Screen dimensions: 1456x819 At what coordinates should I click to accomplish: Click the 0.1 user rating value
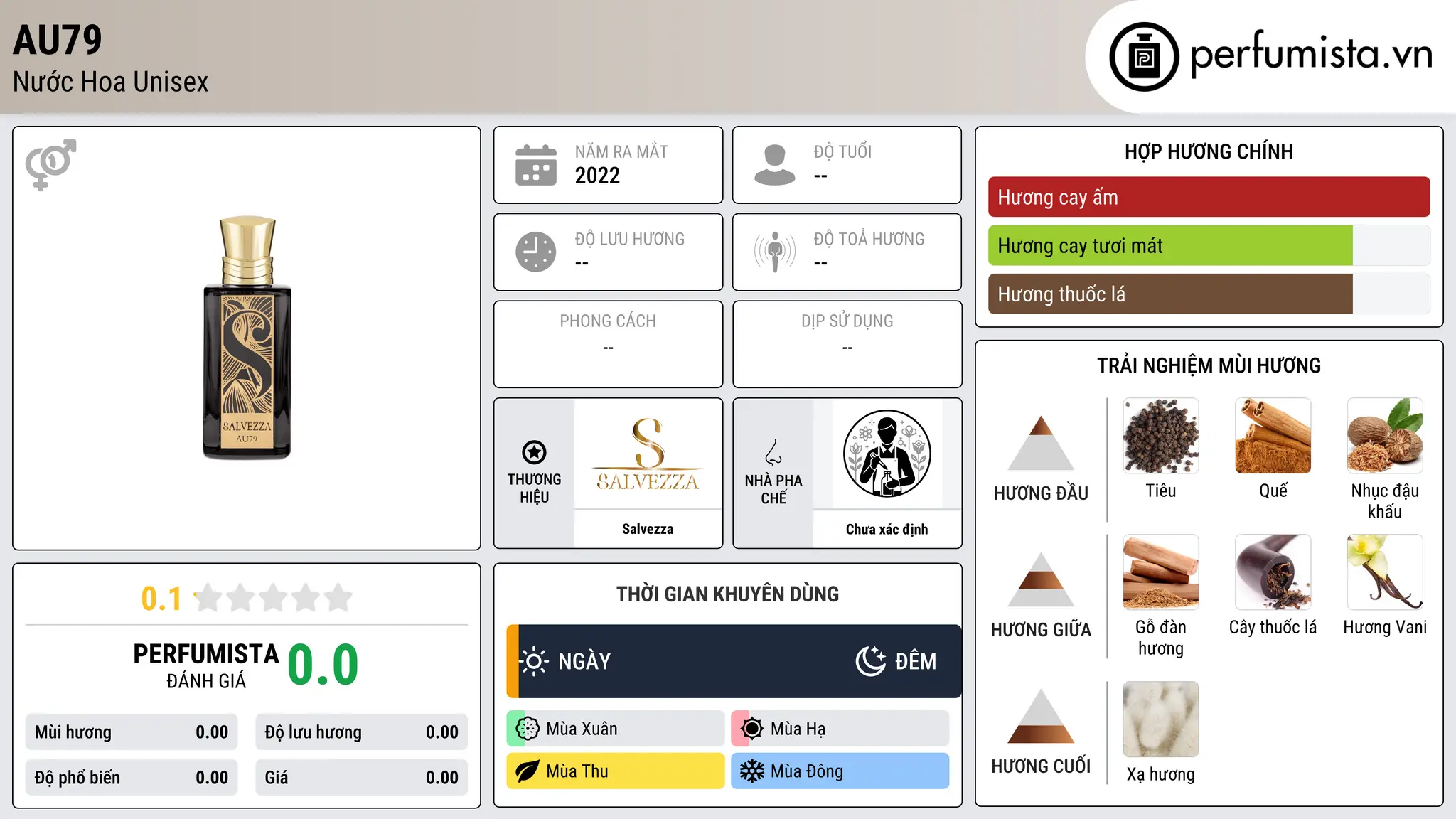[161, 599]
